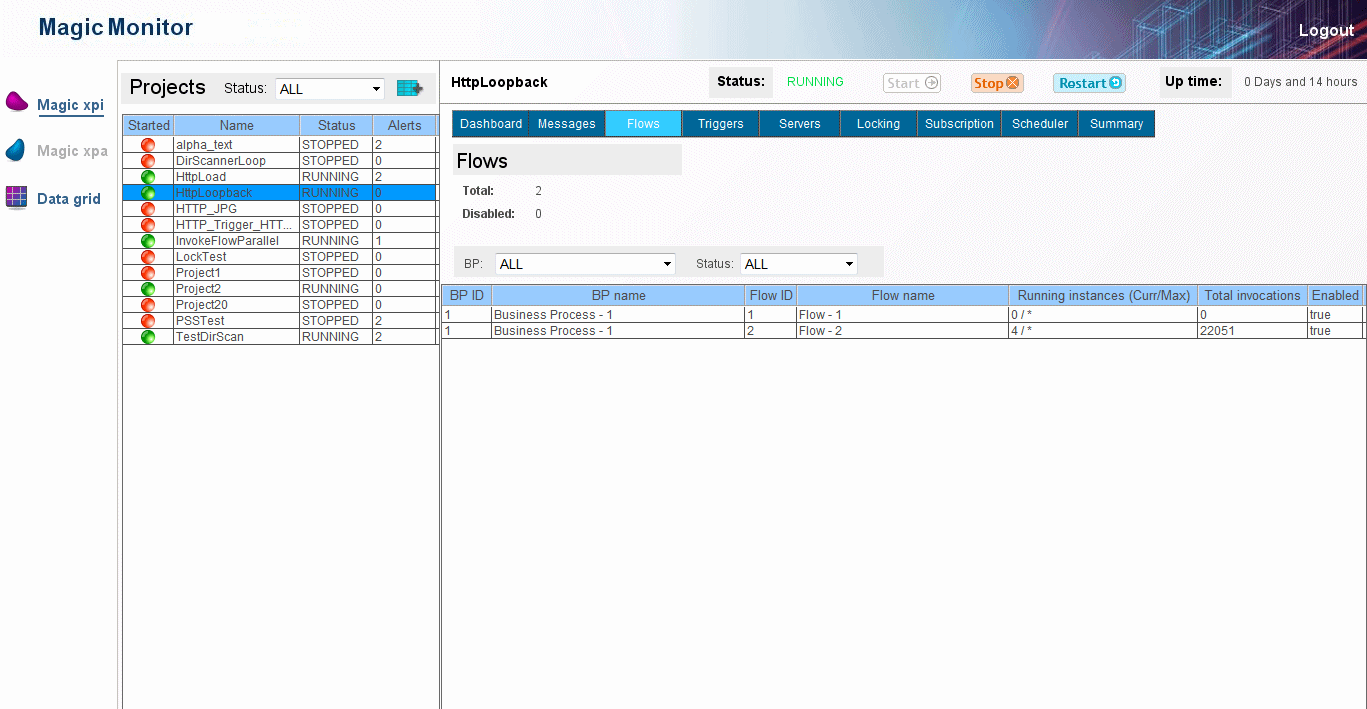The width and height of the screenshot is (1367, 709).
Task: Switch to the Dashboard tab
Action: tap(491, 124)
